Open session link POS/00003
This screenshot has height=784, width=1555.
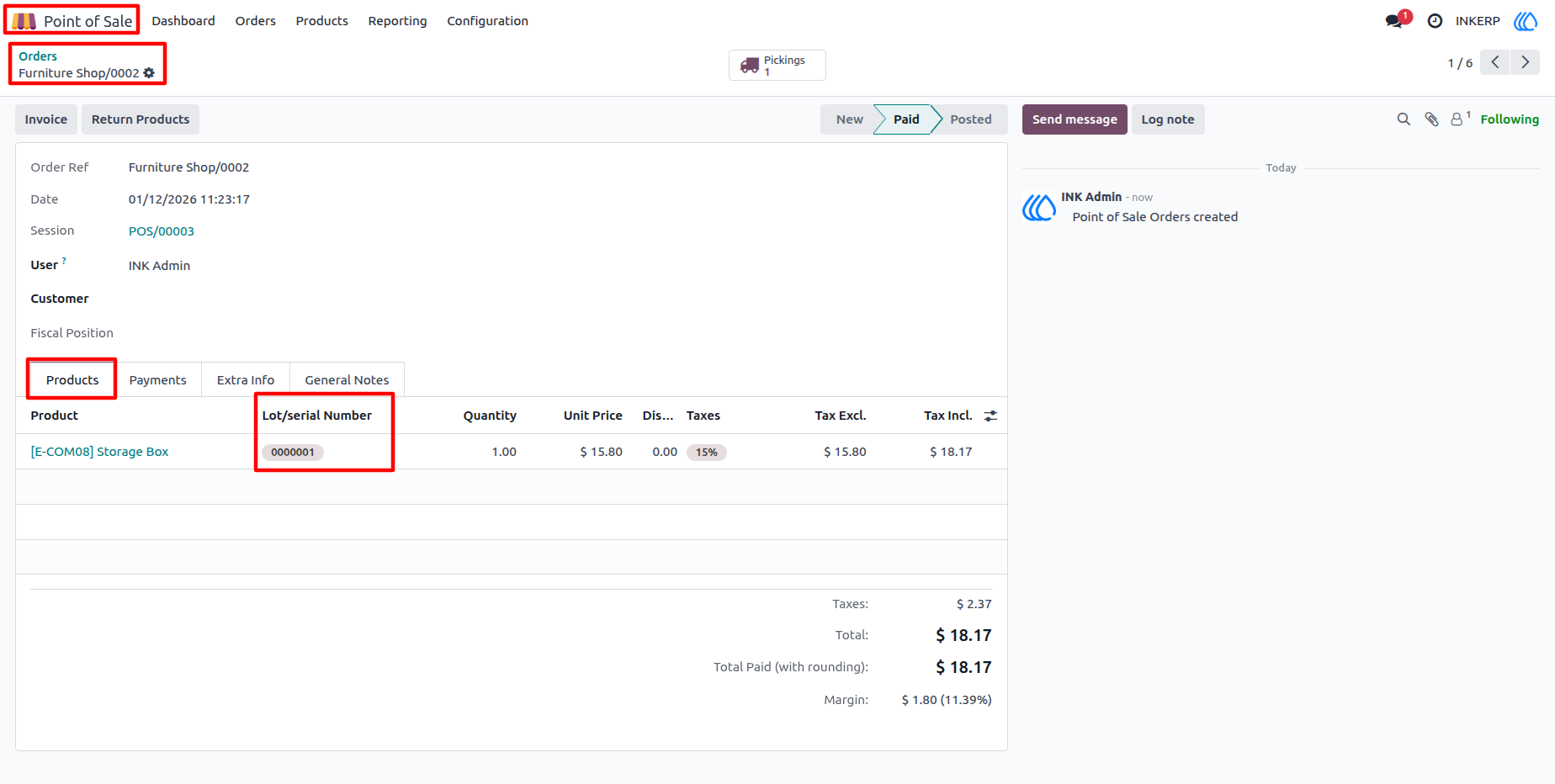pos(162,231)
